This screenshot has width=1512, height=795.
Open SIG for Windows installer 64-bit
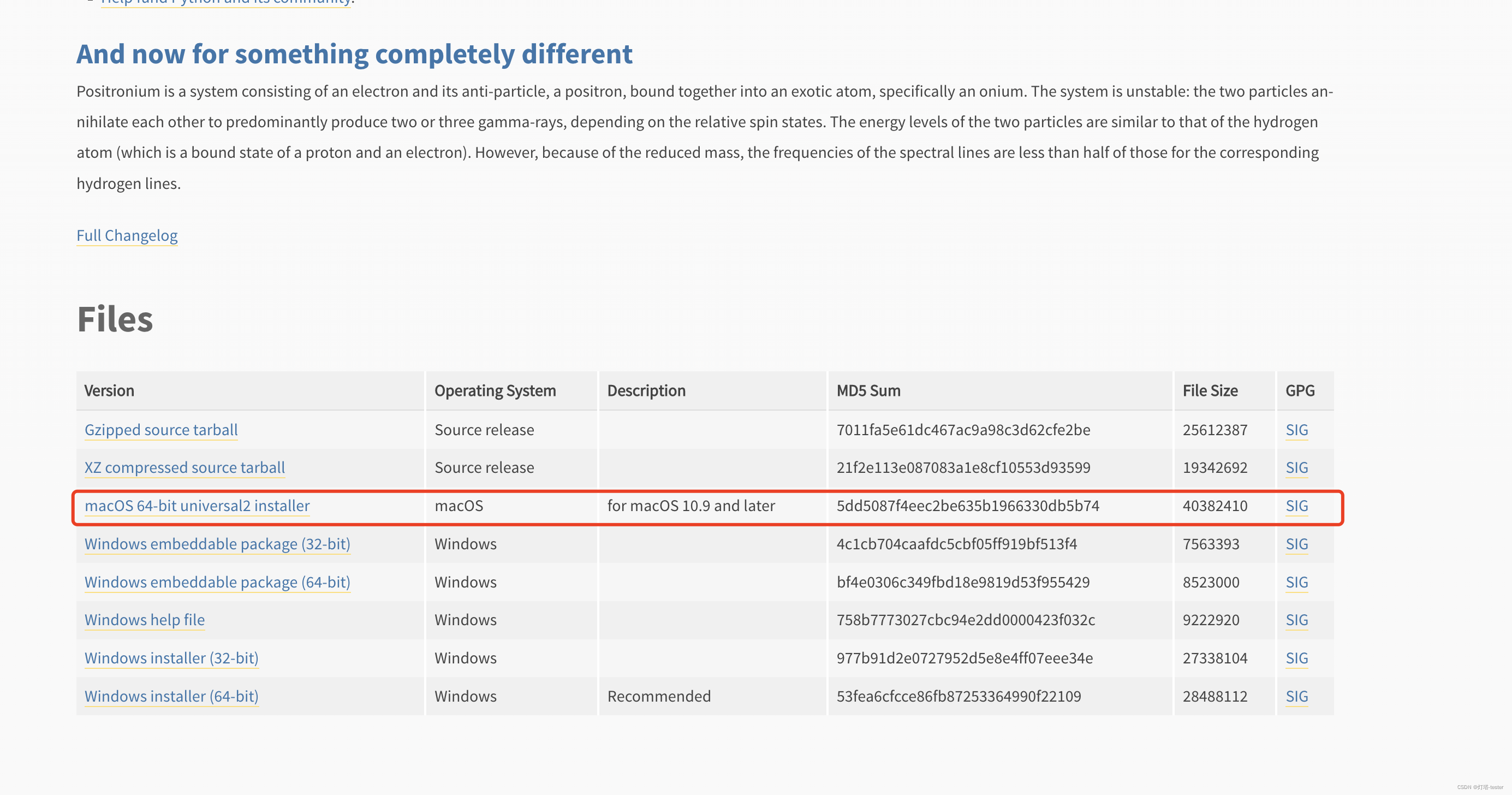pos(1296,696)
